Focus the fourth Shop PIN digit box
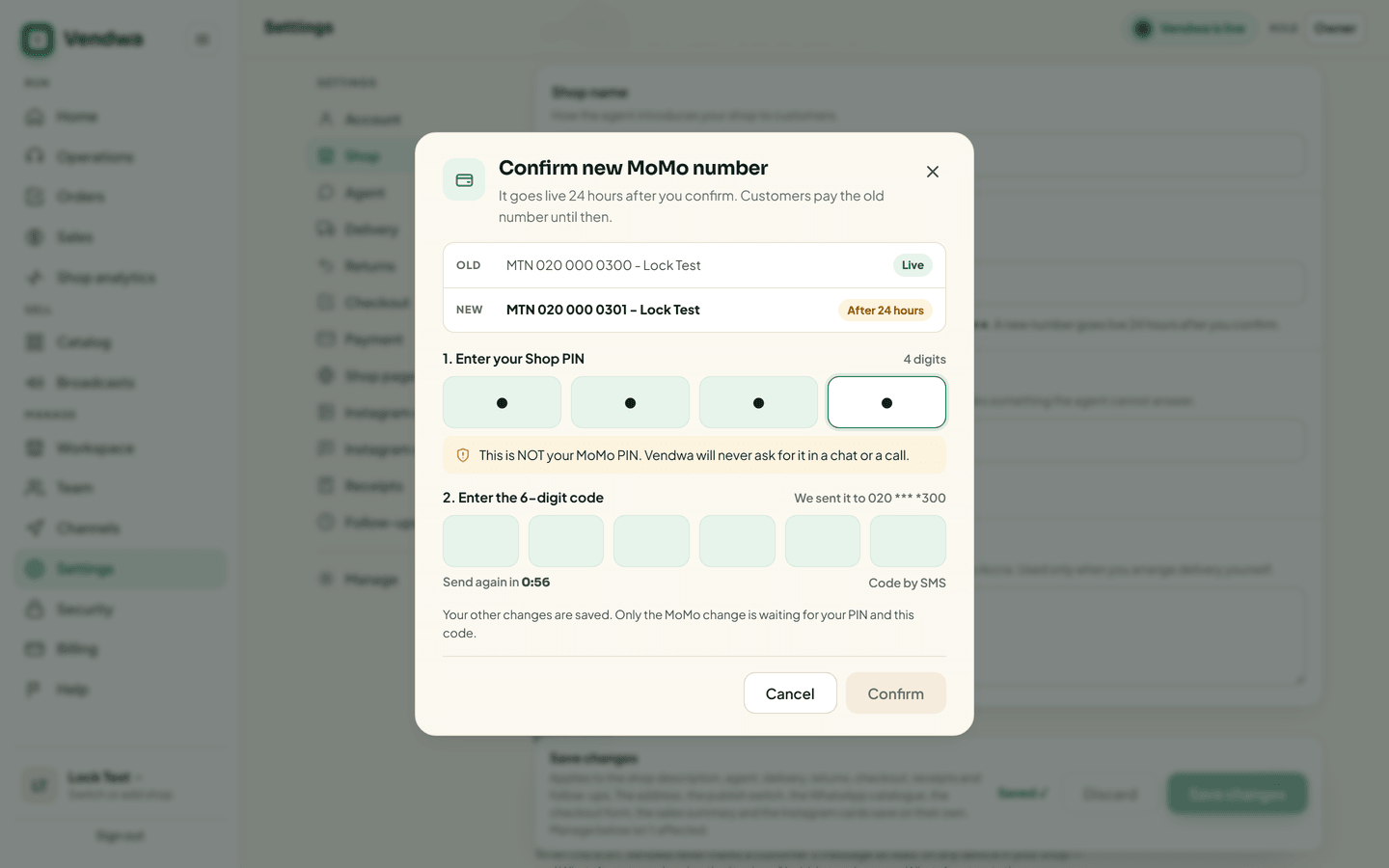The image size is (1389, 868). click(x=886, y=402)
